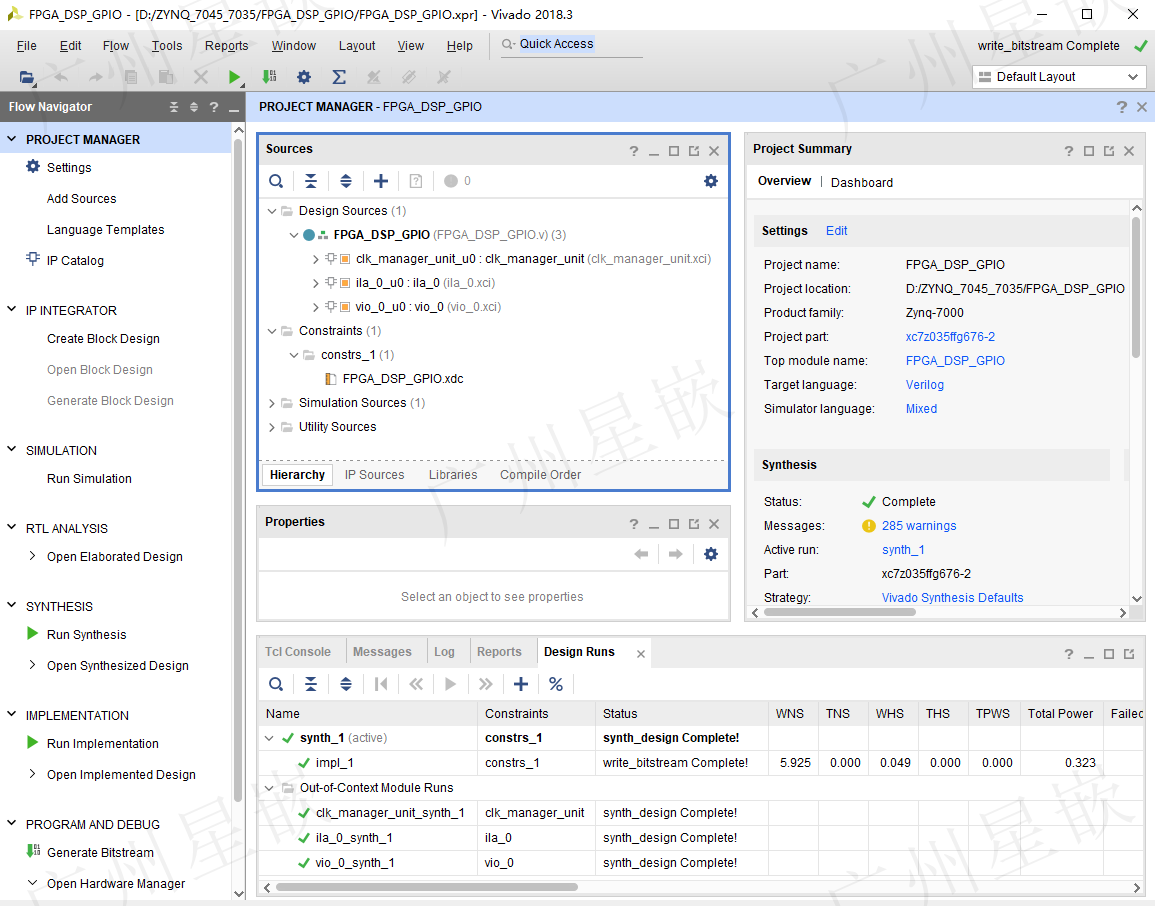Click Create Block Design

pos(103,339)
